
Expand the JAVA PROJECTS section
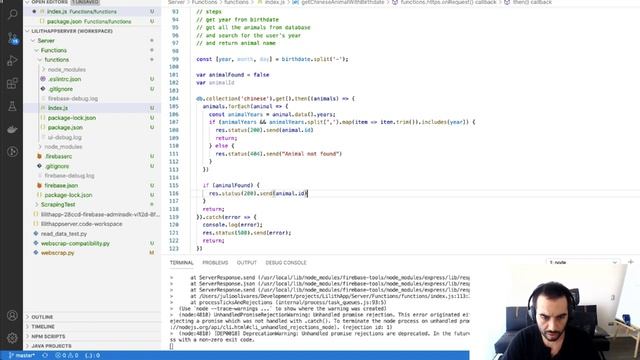click(x=51, y=346)
